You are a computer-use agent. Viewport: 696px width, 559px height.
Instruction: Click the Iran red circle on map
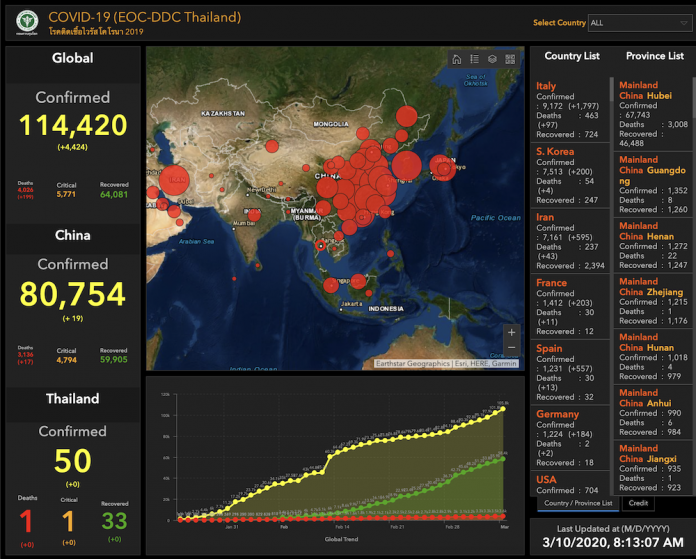(174, 180)
